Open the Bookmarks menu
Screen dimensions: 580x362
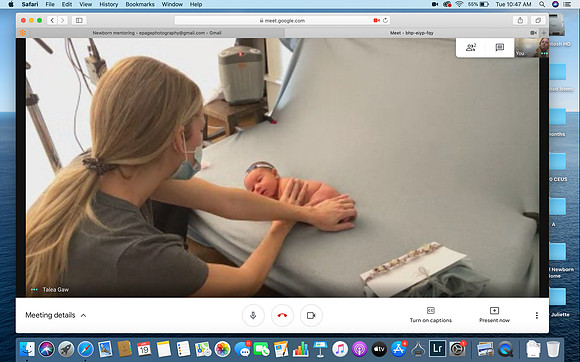[140, 4]
